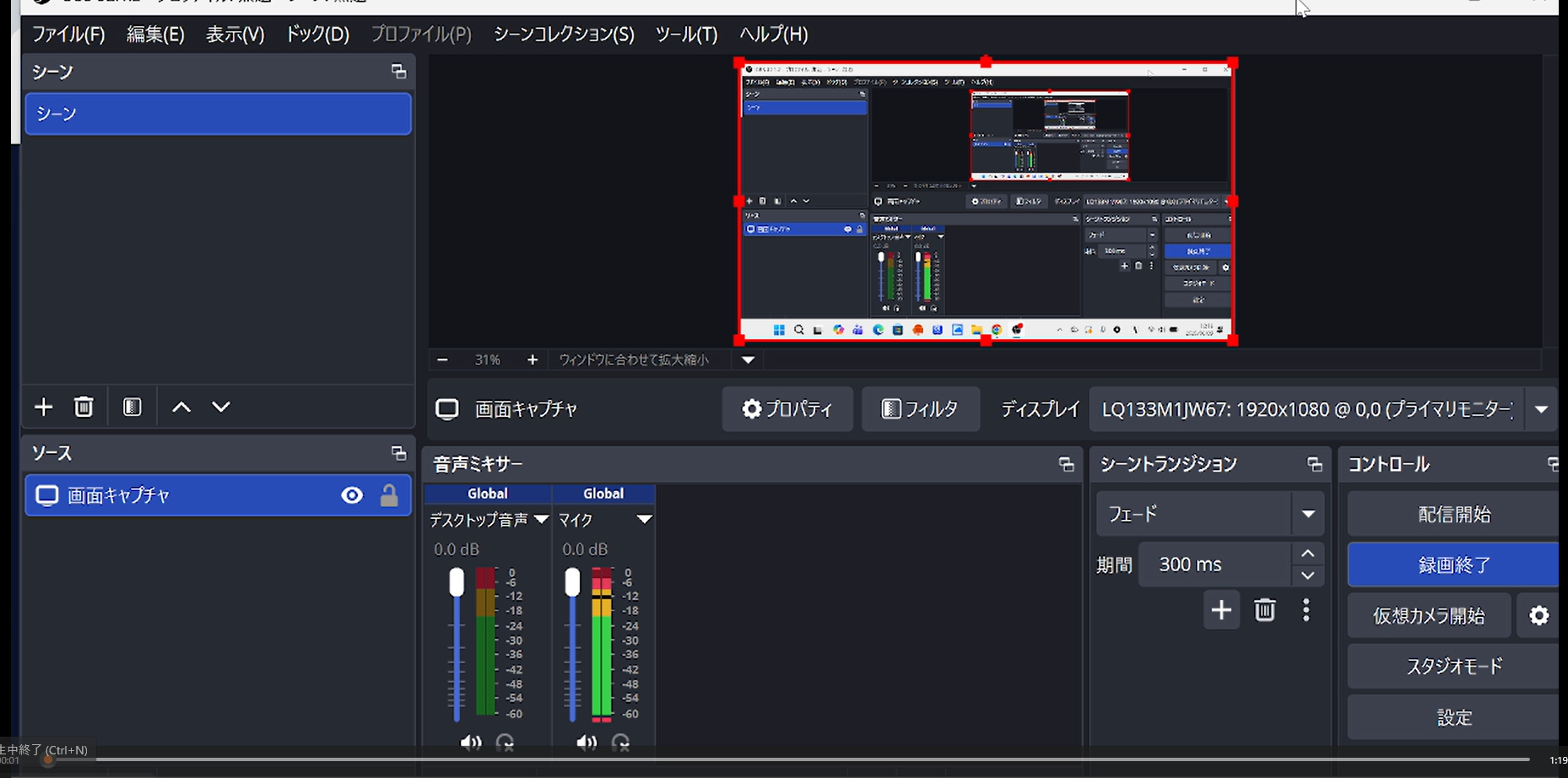
Task: Open the ファイル(F) menu
Action: tap(68, 34)
